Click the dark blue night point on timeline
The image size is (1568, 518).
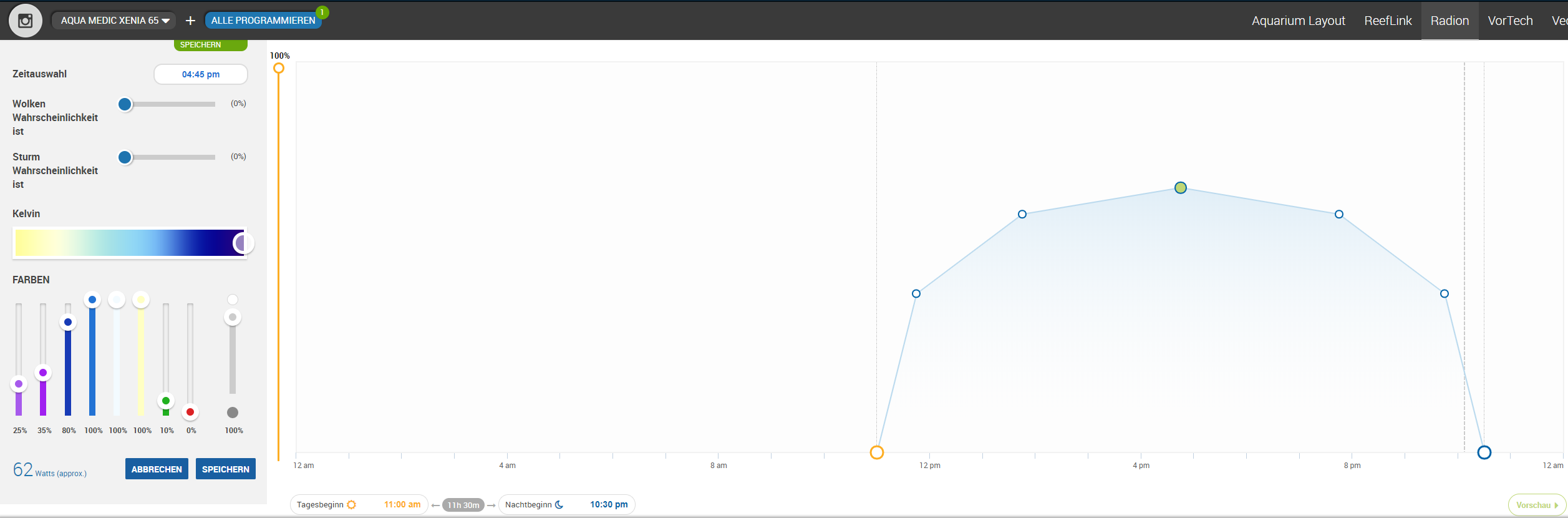pyautogui.click(x=1484, y=452)
